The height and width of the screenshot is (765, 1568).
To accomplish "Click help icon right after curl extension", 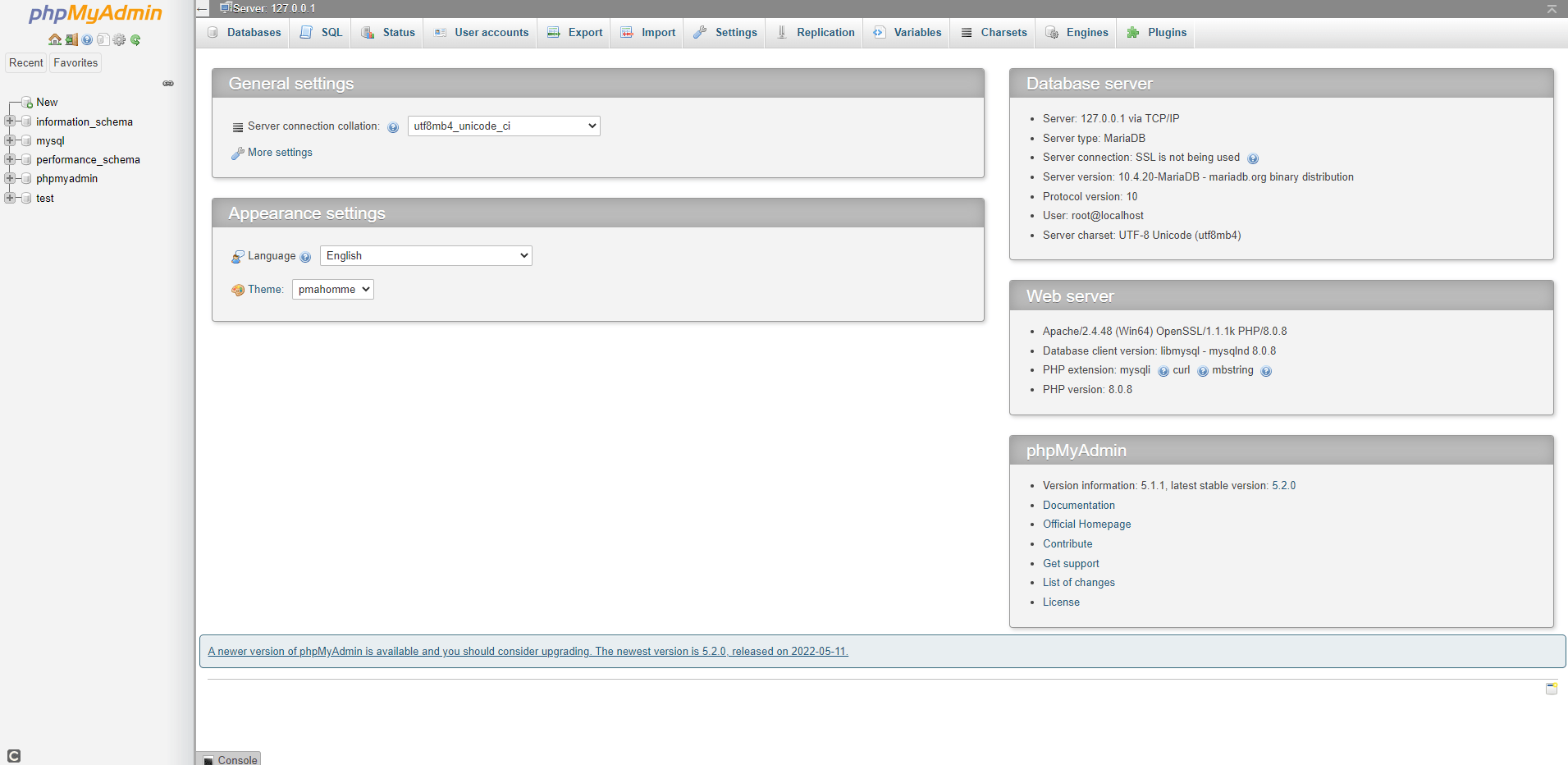I will [x=1203, y=371].
